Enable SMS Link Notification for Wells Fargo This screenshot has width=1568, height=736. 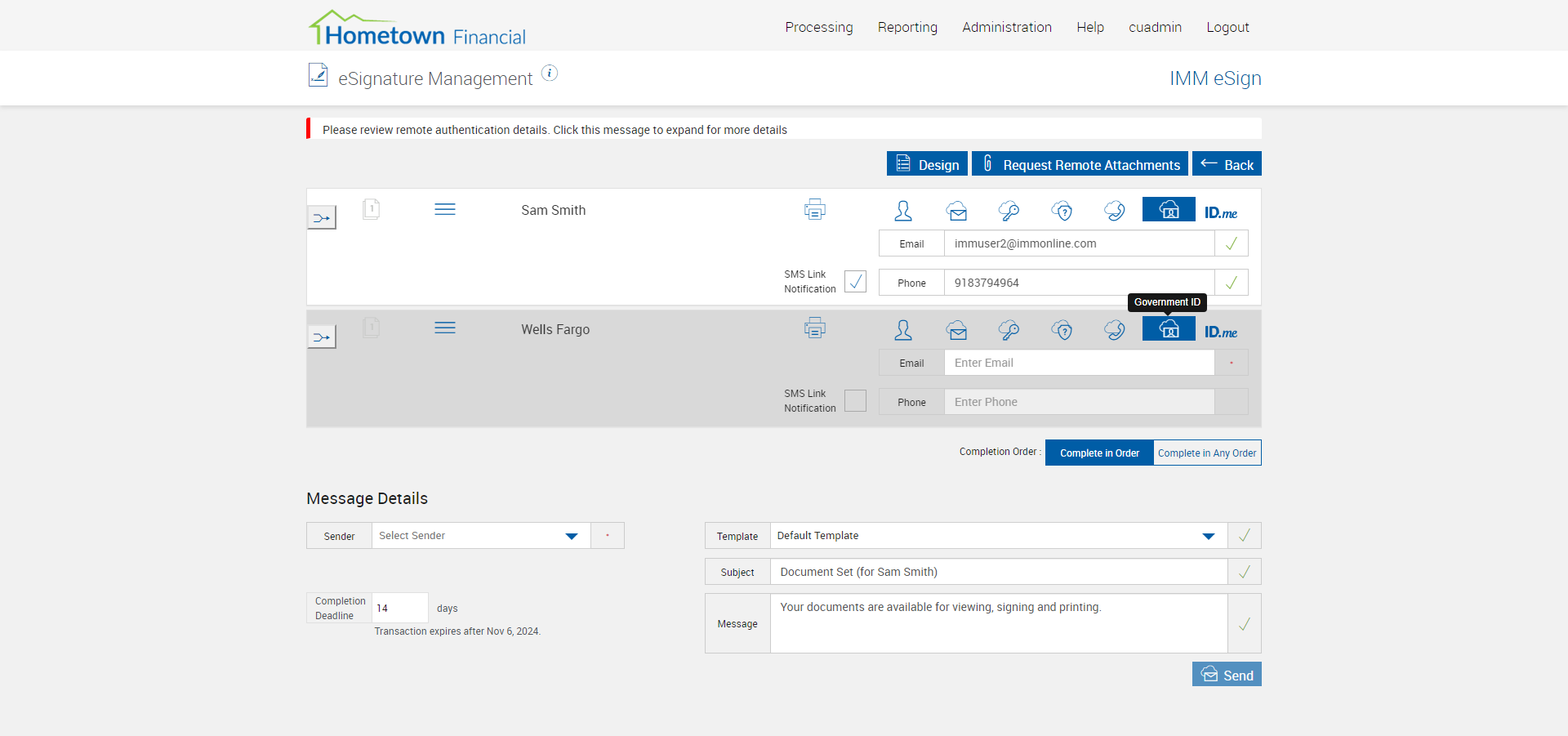[x=855, y=400]
